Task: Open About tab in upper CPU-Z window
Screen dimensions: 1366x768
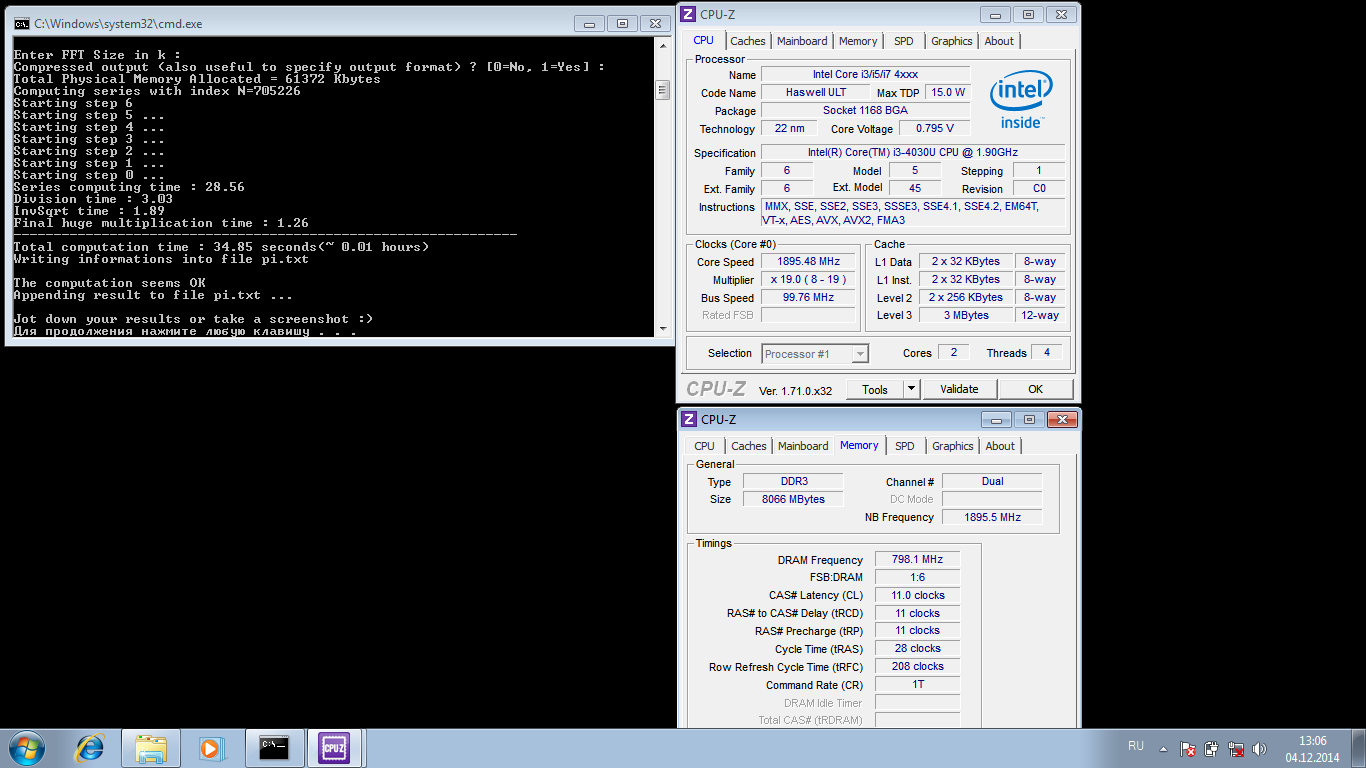Action: click(999, 41)
